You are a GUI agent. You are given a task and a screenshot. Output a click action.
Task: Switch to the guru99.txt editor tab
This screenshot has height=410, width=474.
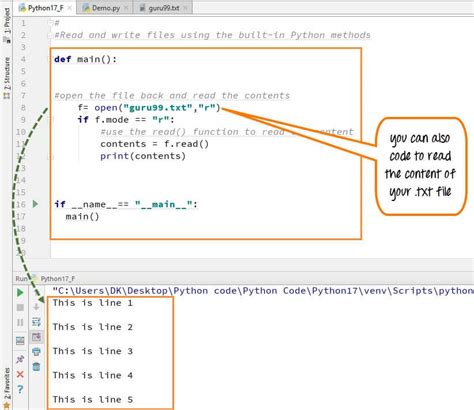pyautogui.click(x=163, y=8)
